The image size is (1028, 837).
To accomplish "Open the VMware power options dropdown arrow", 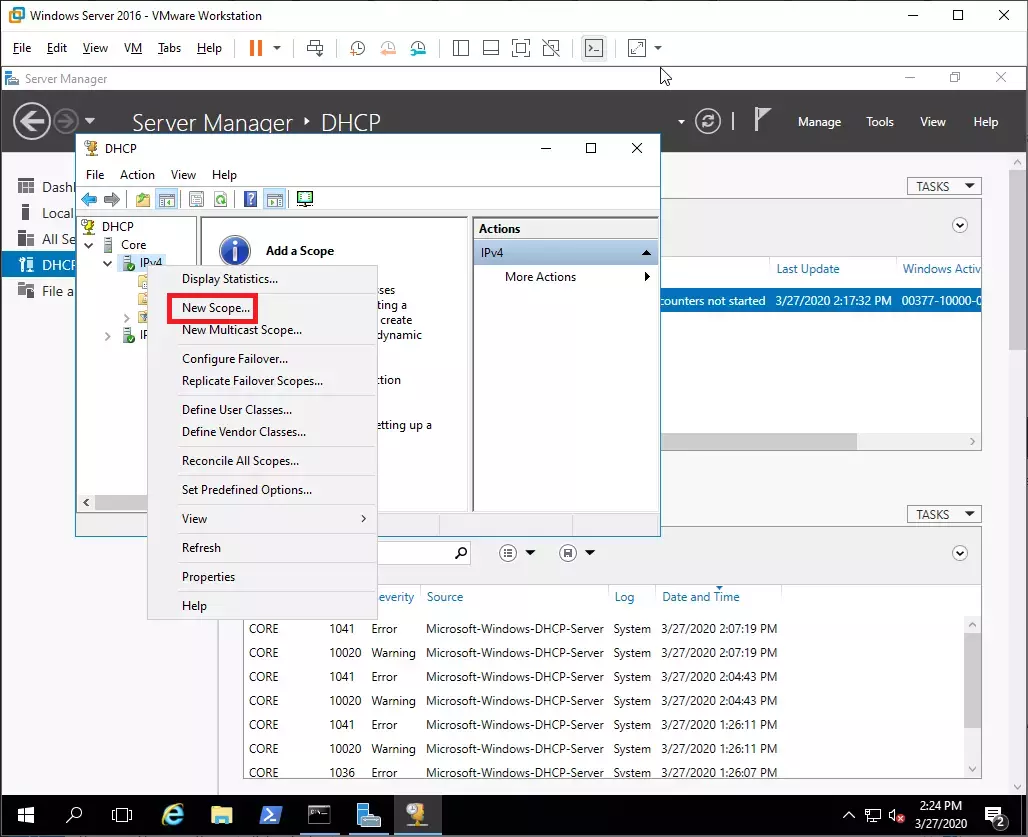I will point(277,48).
